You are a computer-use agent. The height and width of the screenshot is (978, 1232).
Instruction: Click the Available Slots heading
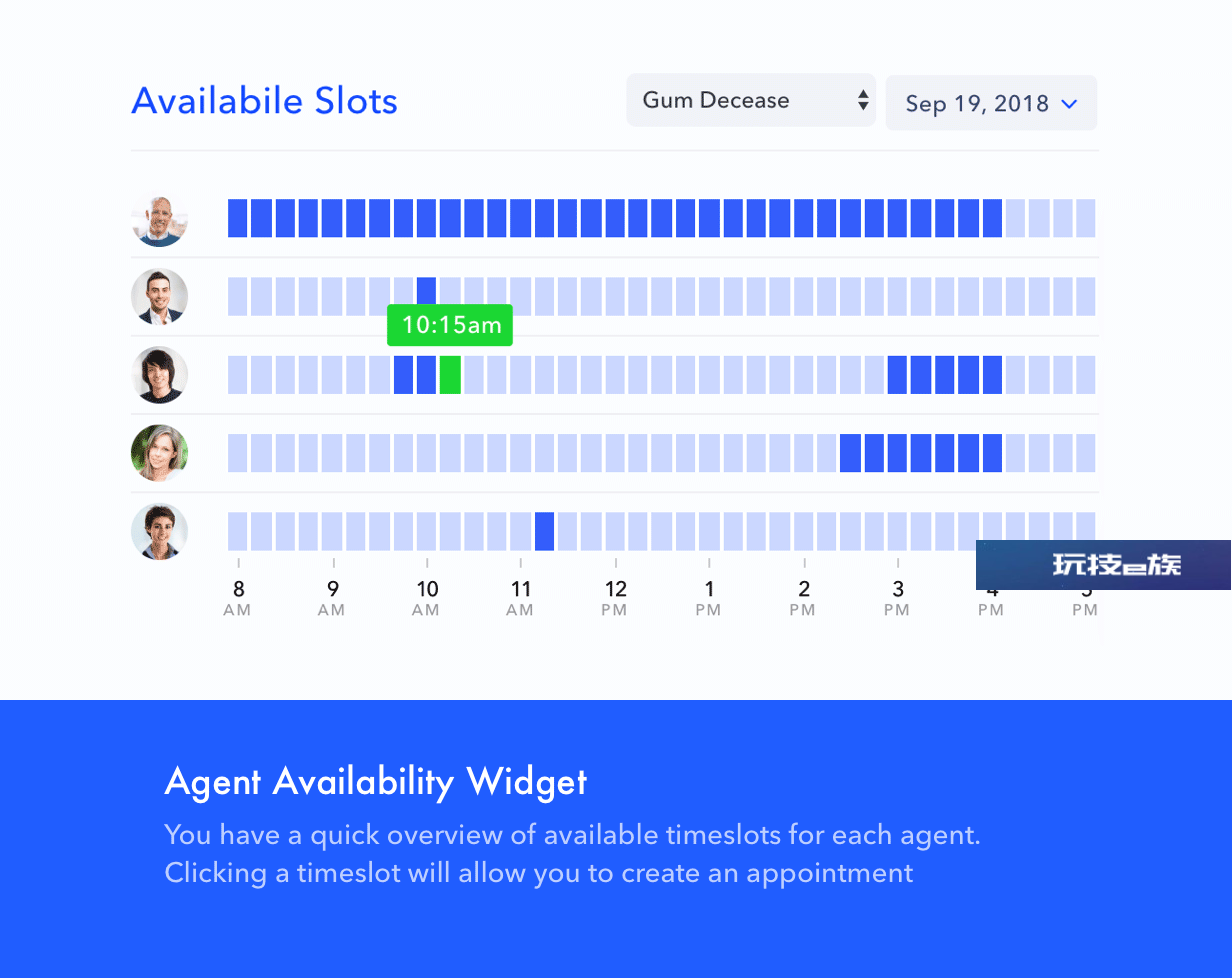pyautogui.click(x=265, y=101)
